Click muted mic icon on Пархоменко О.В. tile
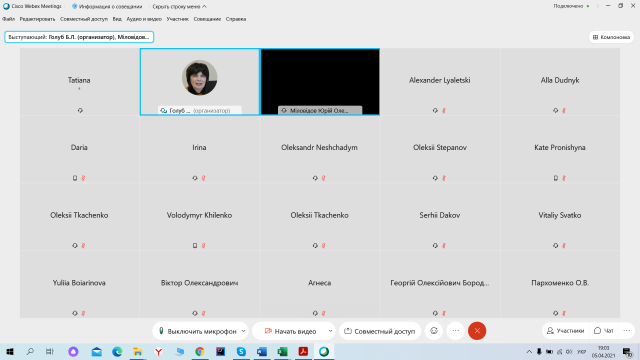Image resolution: width=640 pixels, height=360 pixels. coord(564,313)
